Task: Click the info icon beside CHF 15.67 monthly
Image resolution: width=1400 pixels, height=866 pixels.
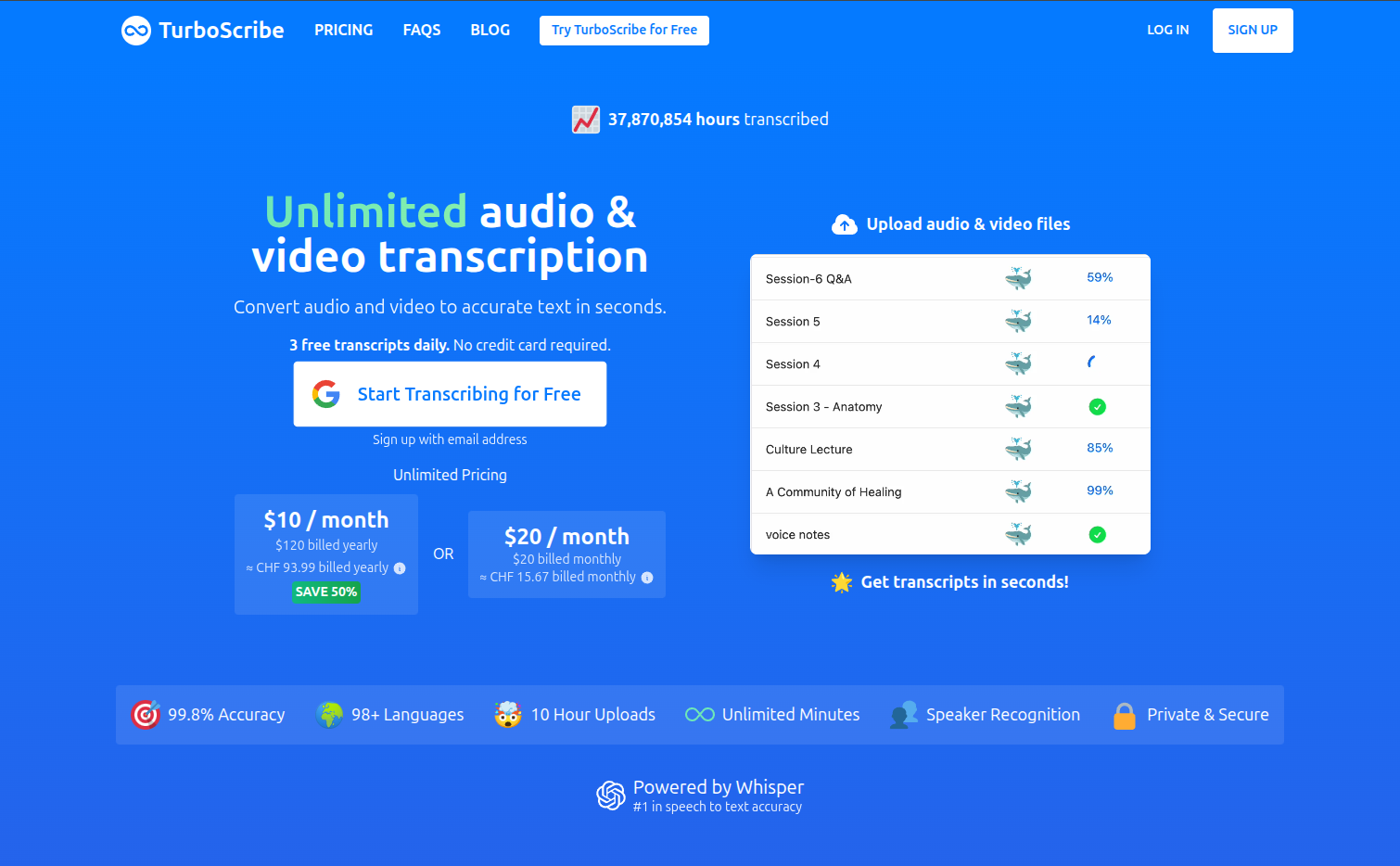Action: (x=647, y=578)
